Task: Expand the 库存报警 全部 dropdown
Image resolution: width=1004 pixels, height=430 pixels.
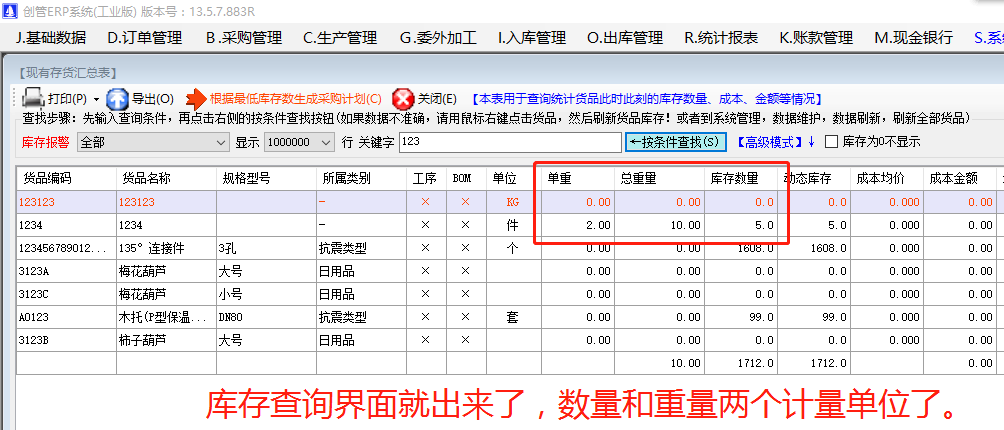Action: pos(221,143)
